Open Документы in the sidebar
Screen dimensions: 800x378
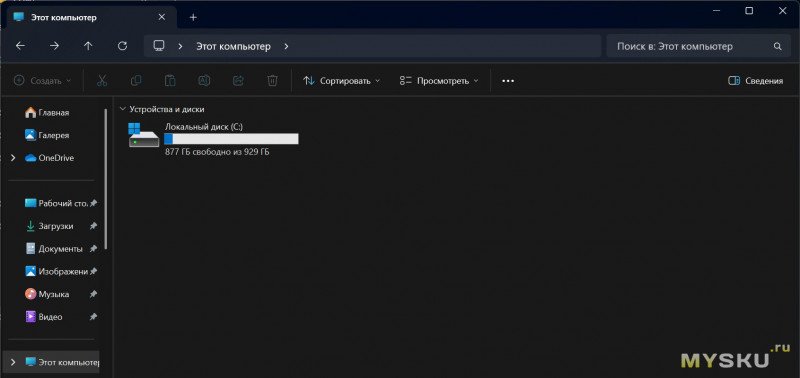54,249
